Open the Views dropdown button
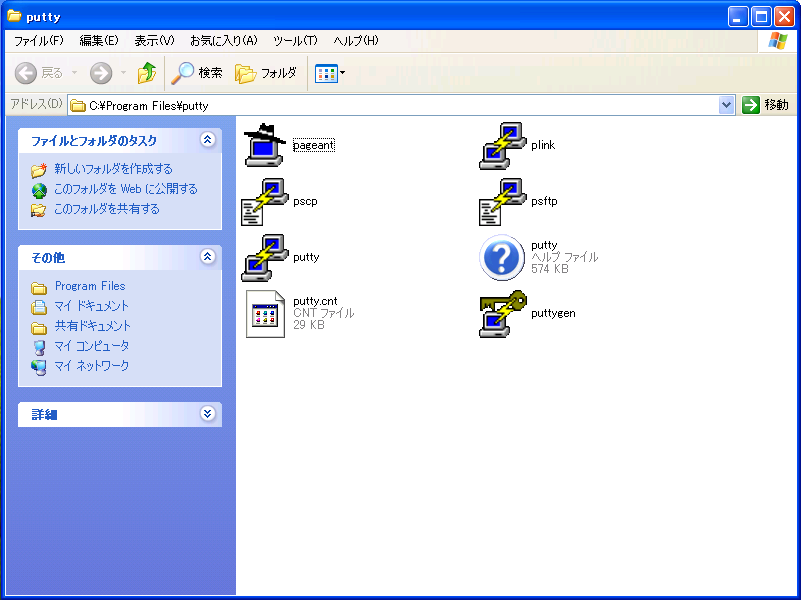This screenshot has height=600, width=801. (329, 73)
